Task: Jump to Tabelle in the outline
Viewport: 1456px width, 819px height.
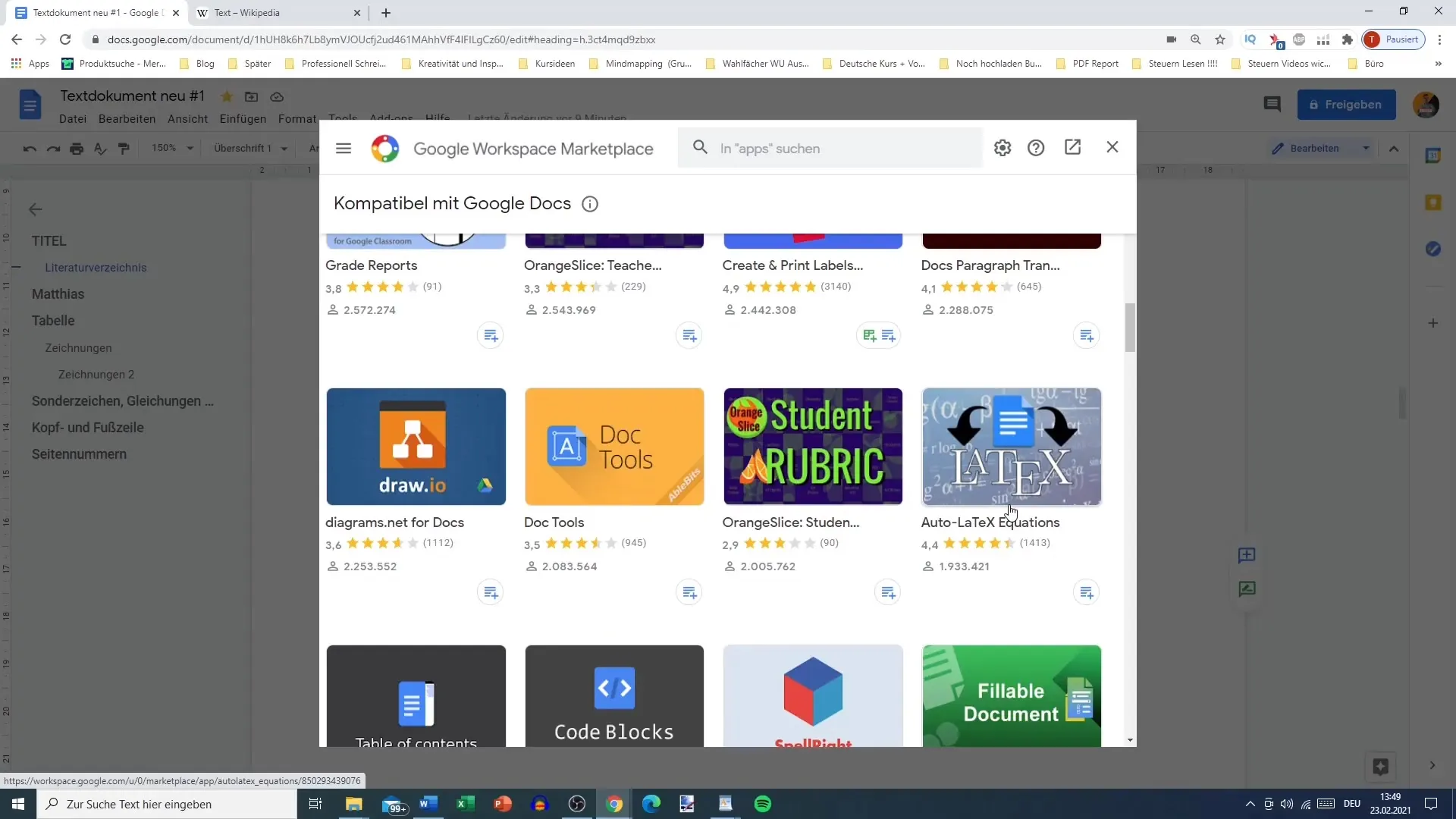Action: coord(53,321)
